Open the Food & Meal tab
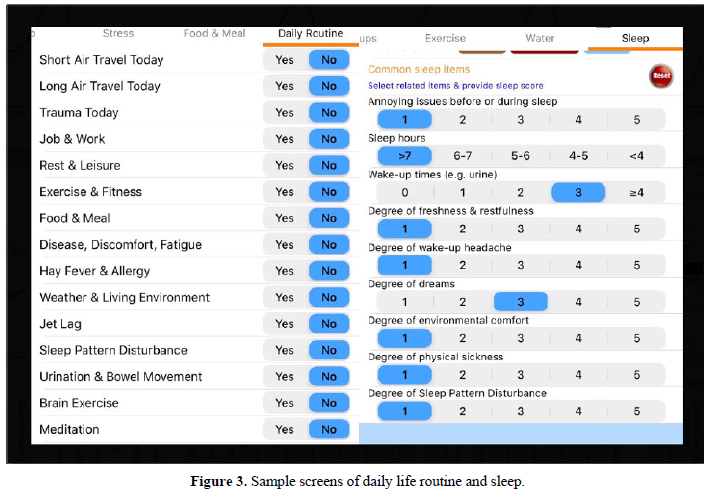Image resolution: width=713 pixels, height=493 pixels. [214, 34]
